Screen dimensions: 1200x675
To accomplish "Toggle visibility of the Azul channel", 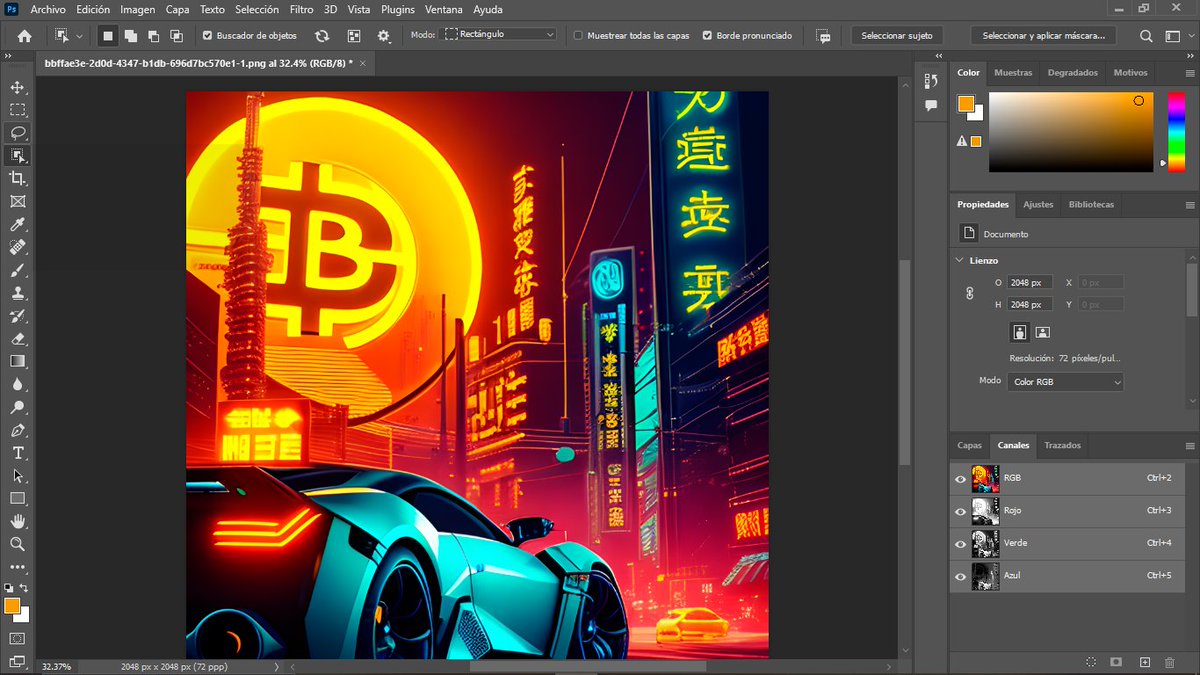I will [x=961, y=576].
